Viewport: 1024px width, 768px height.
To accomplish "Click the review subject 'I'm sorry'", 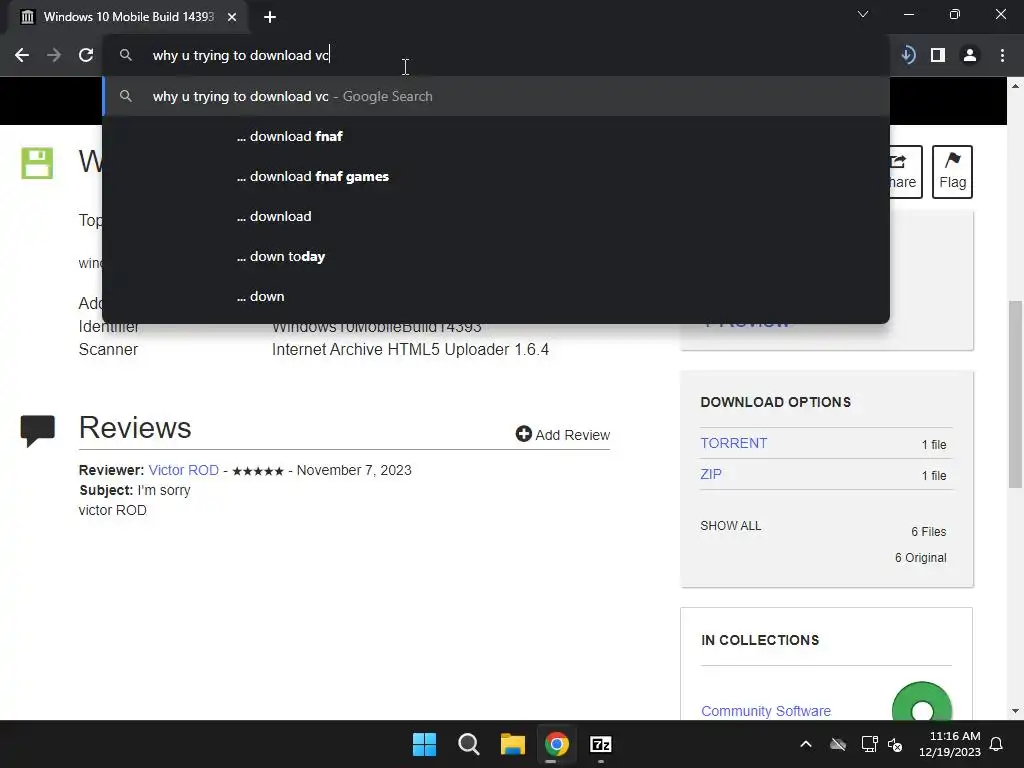I will coord(164,490).
